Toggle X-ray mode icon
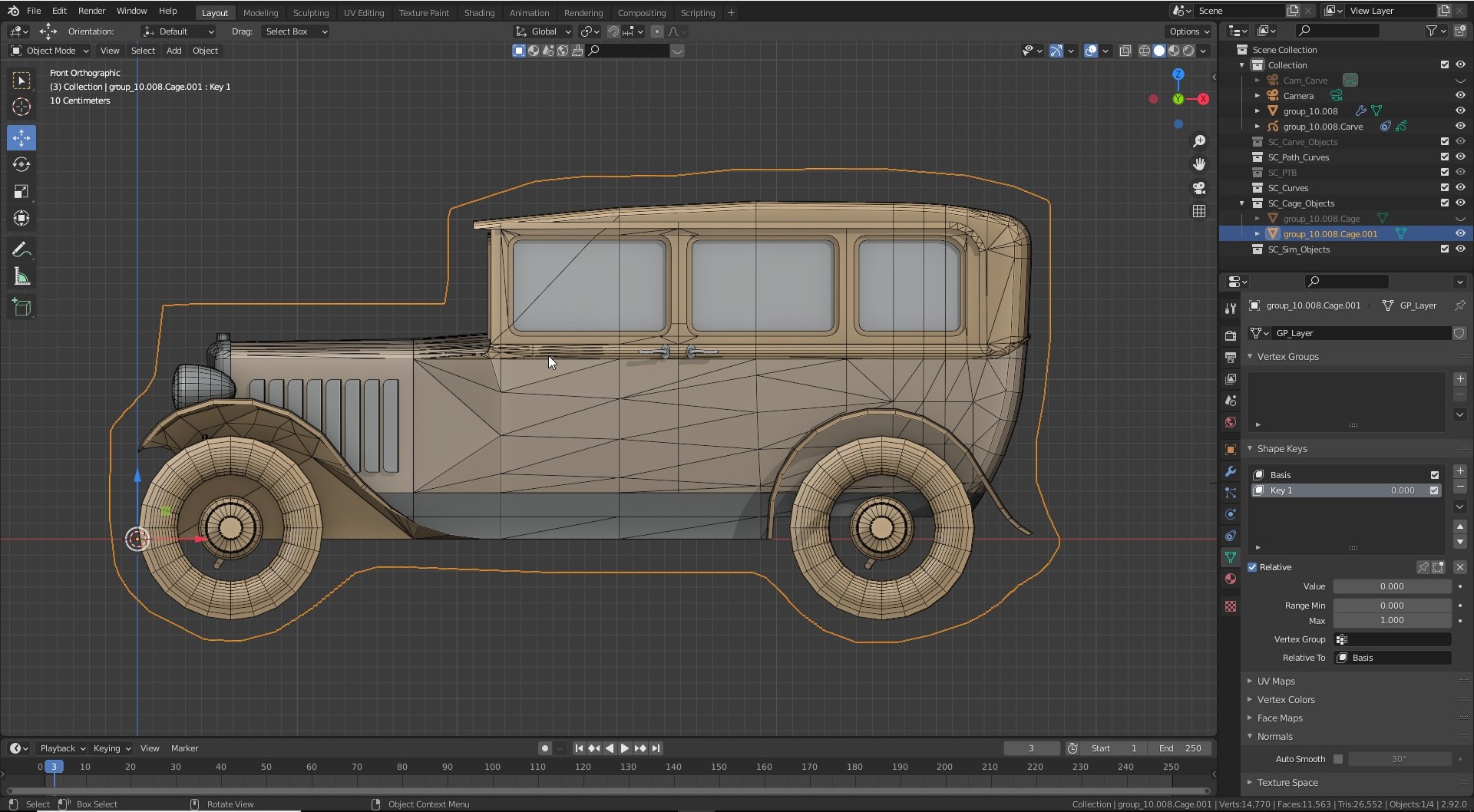The height and width of the screenshot is (812, 1474). pos(1125,51)
